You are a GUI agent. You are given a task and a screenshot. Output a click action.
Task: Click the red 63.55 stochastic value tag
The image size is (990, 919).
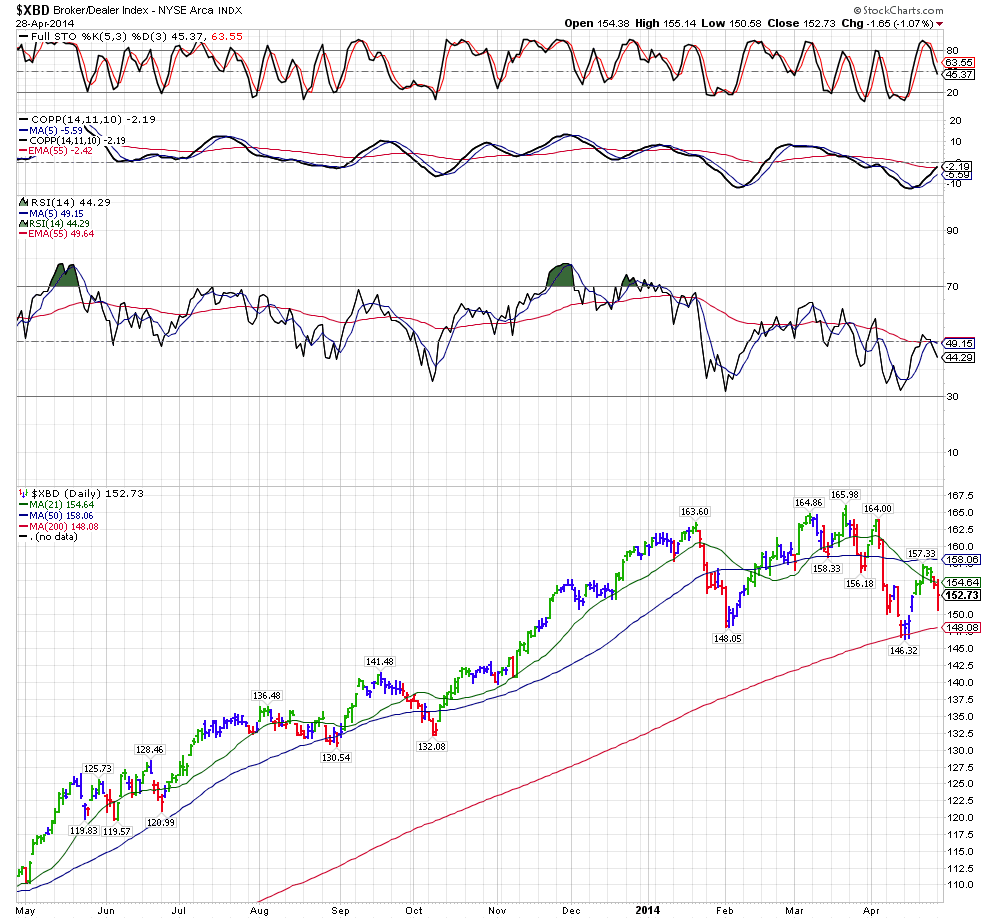960,60
